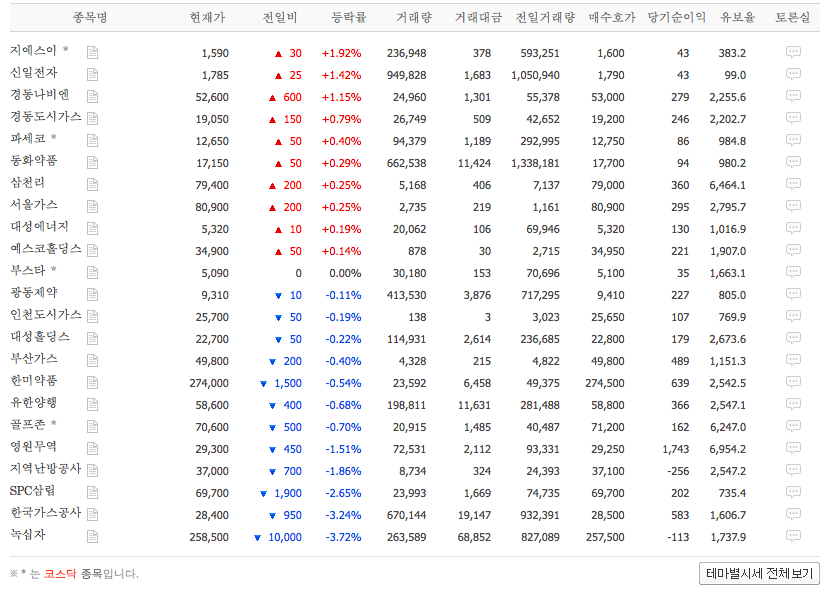Open the document icon next to 부산가스

[x=92, y=360]
